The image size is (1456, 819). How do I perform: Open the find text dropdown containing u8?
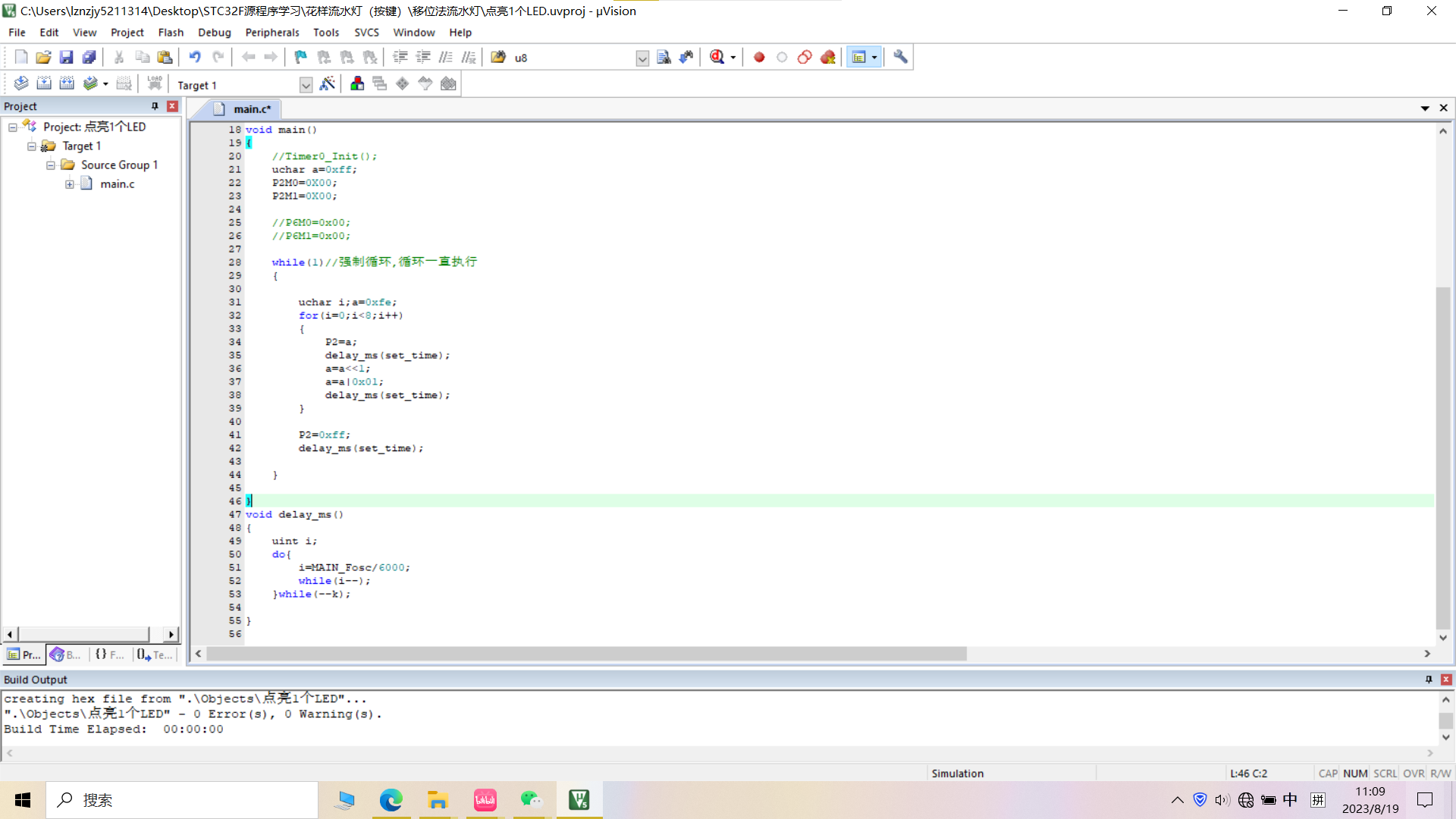click(642, 58)
